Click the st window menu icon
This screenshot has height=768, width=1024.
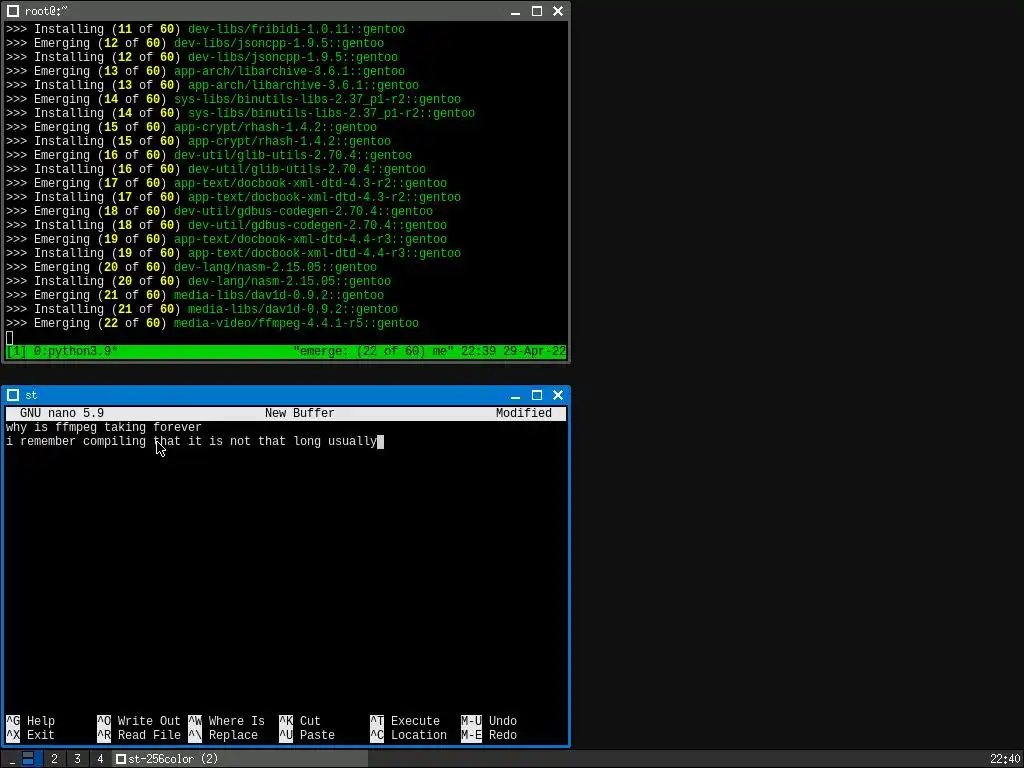tap(13, 395)
